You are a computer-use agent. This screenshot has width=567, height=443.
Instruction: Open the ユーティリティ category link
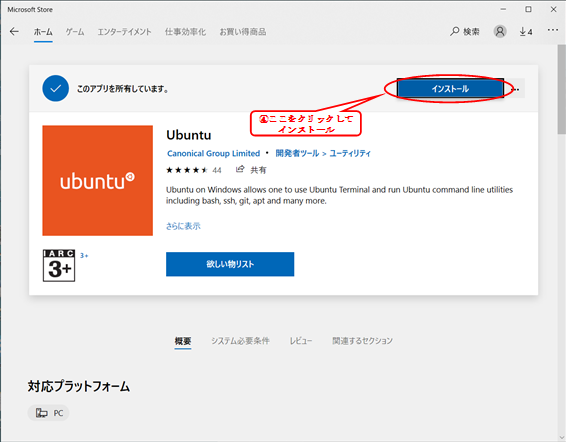coord(350,153)
